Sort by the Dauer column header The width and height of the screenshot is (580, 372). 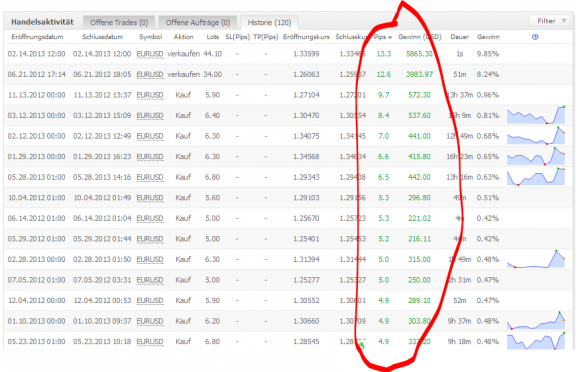coord(459,37)
